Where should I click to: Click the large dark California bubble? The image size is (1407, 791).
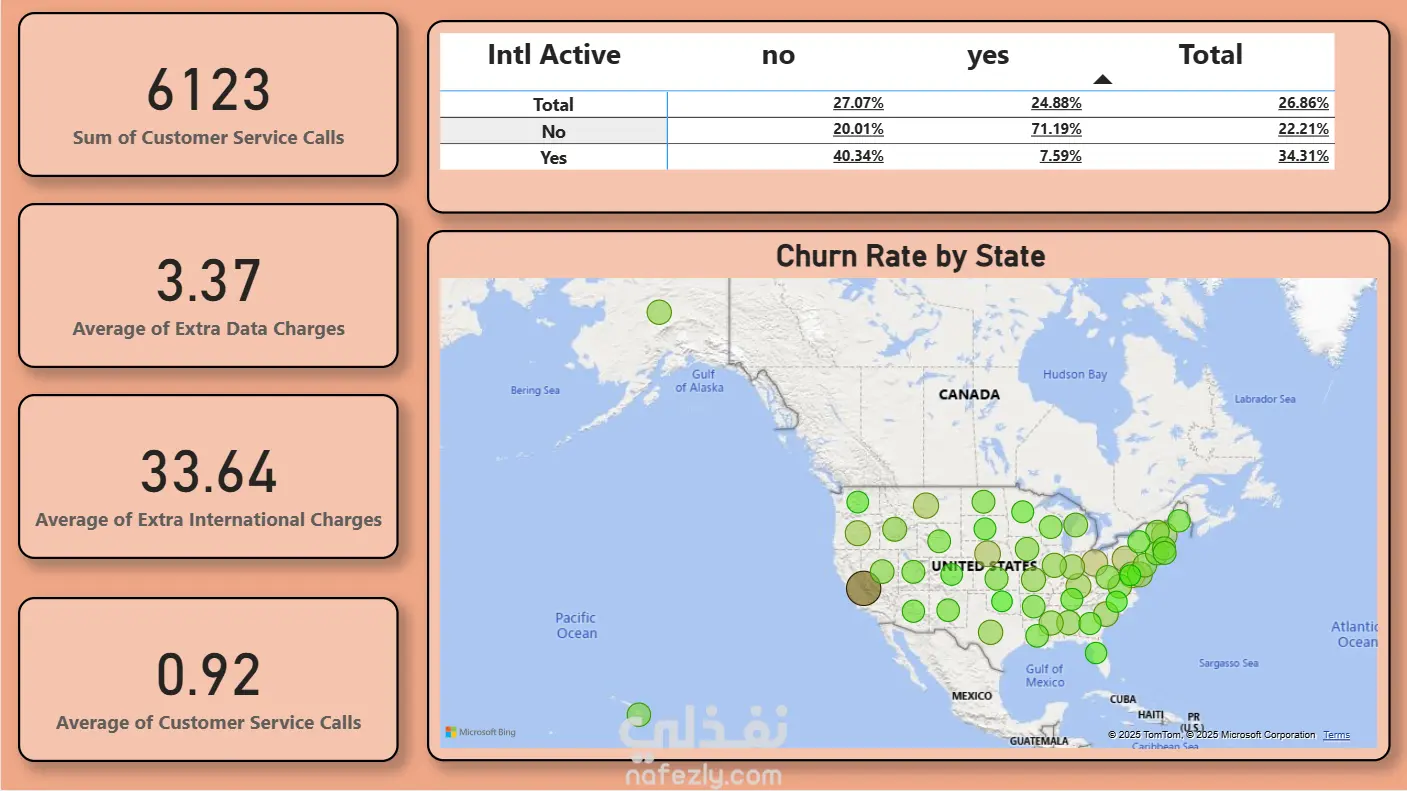coord(863,588)
